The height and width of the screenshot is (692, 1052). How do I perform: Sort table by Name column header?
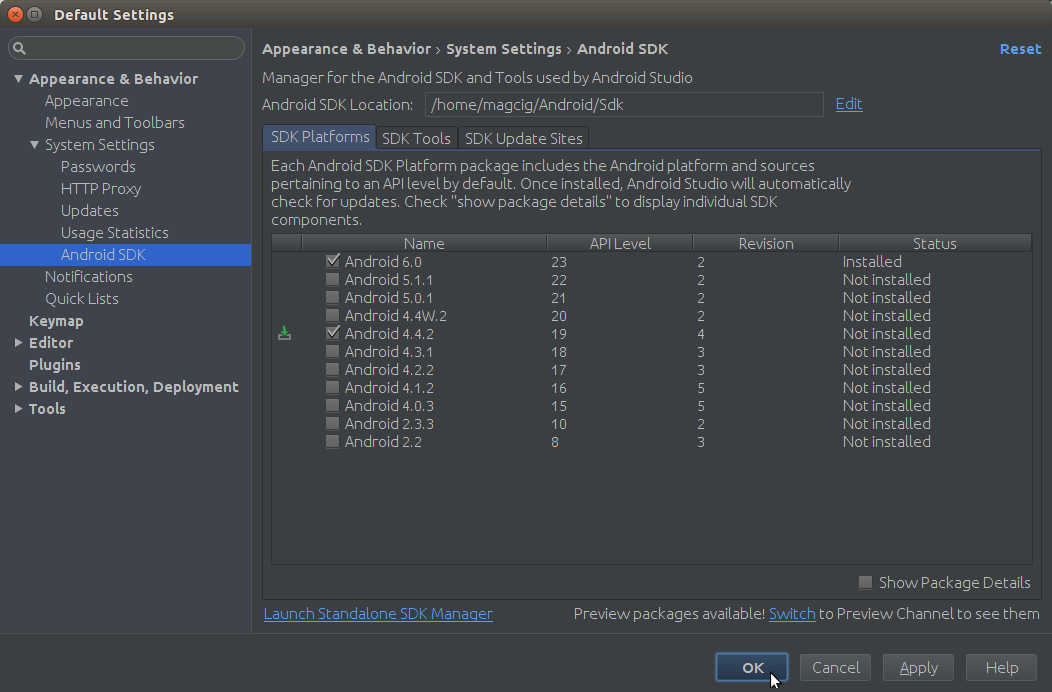point(424,243)
